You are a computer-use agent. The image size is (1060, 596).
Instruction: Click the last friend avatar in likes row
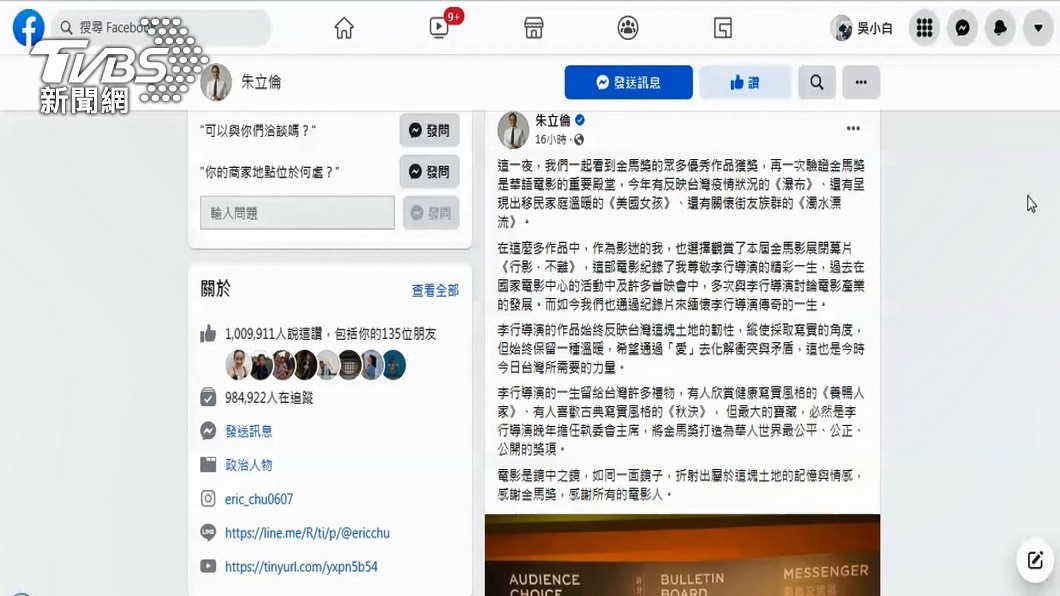point(394,366)
